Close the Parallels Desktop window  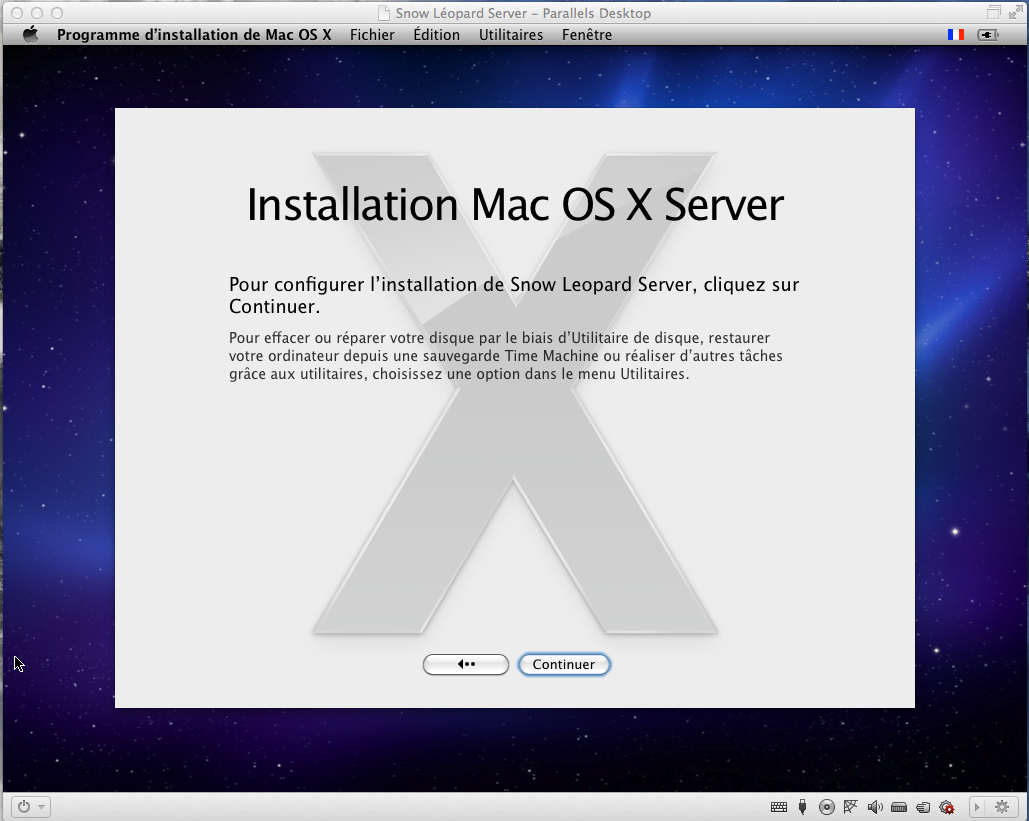pyautogui.click(x=17, y=13)
